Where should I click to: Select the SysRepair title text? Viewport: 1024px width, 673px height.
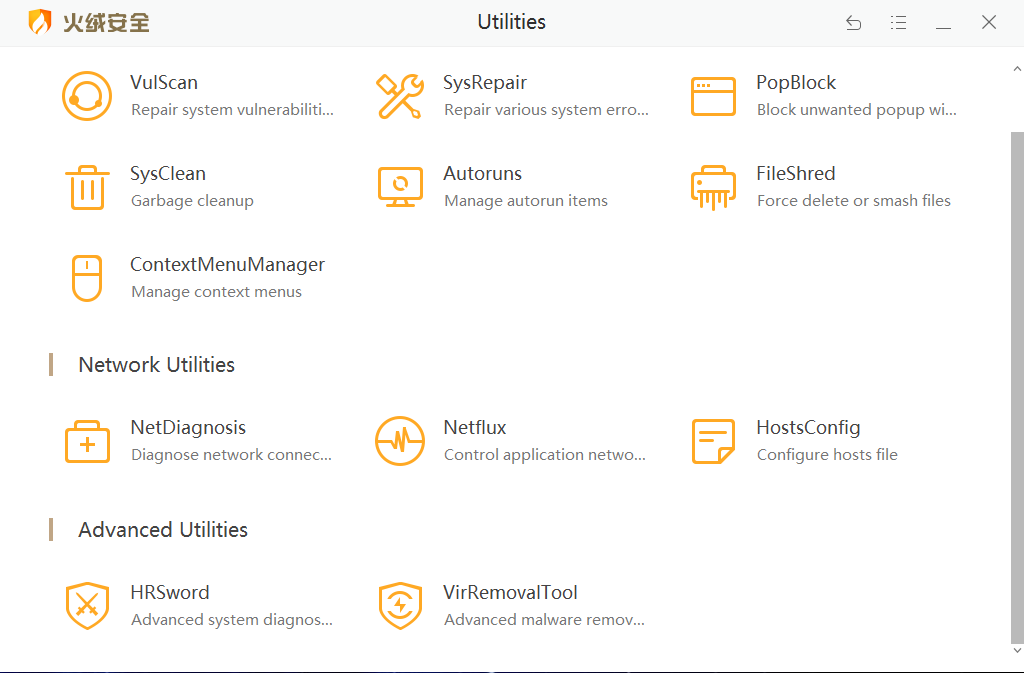click(485, 83)
